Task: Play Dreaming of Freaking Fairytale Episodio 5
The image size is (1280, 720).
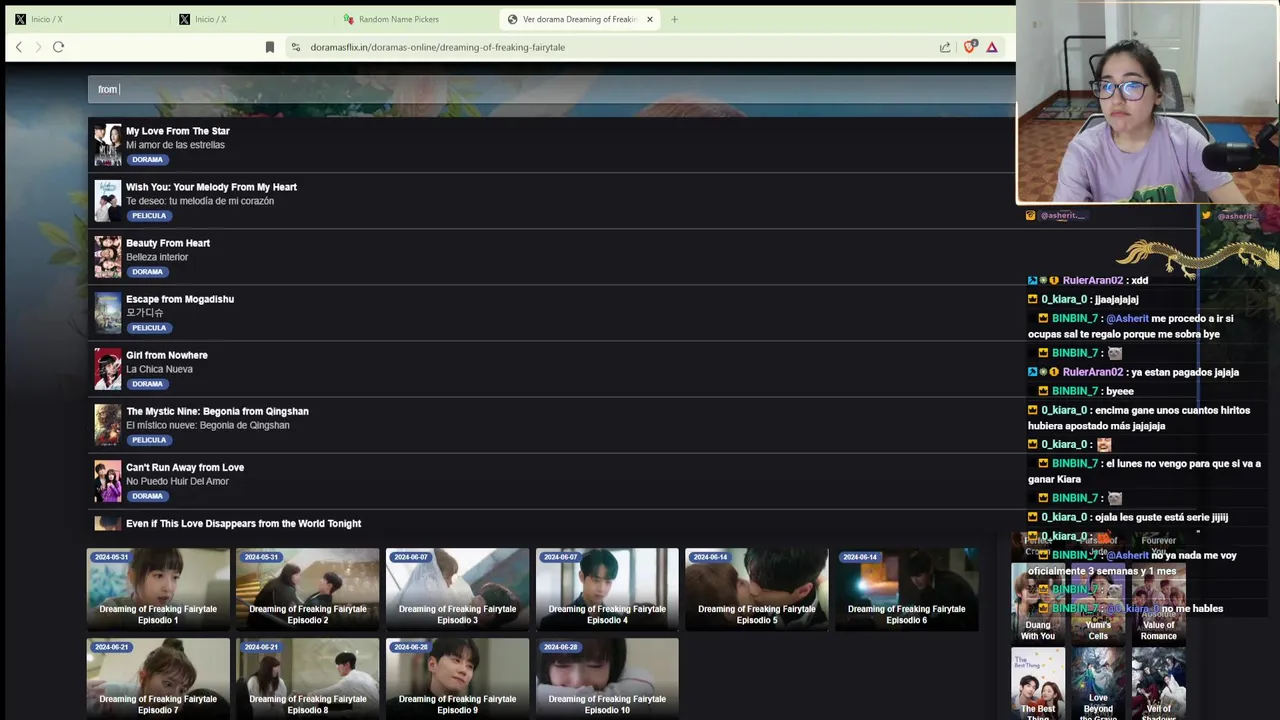Action: pyautogui.click(x=757, y=589)
